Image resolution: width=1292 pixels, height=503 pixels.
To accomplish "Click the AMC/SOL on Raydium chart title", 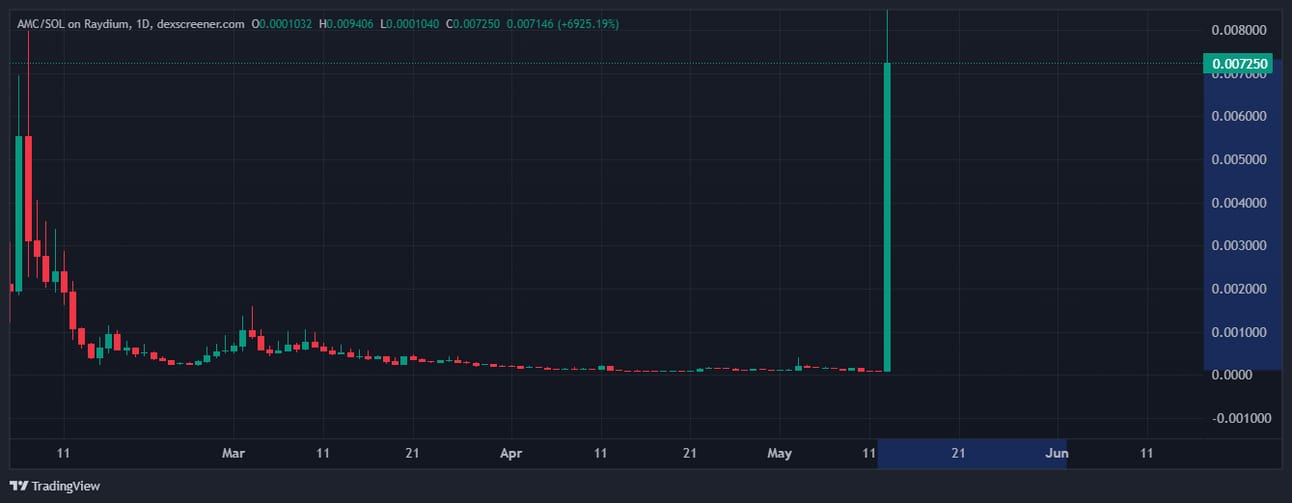I will click(73, 23).
